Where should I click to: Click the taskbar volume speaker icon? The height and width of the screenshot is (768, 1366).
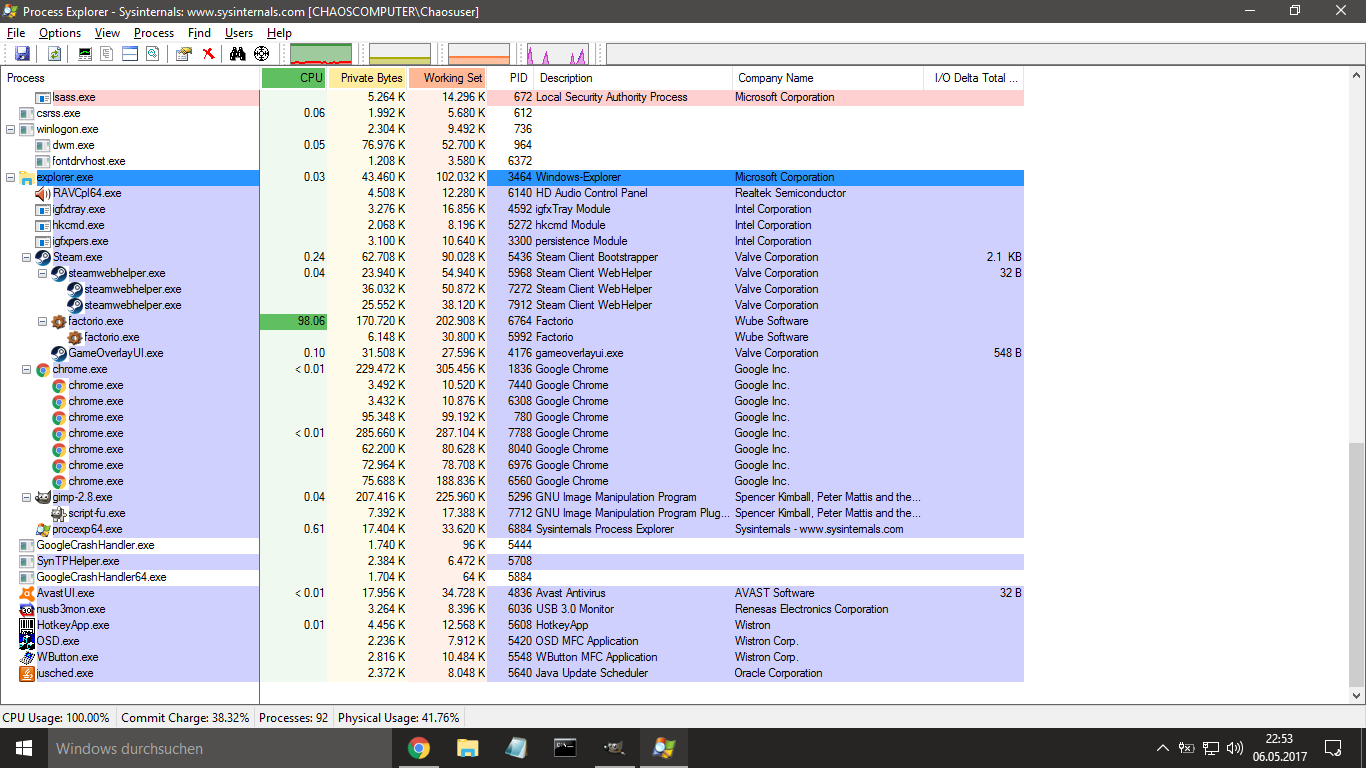click(x=1234, y=748)
